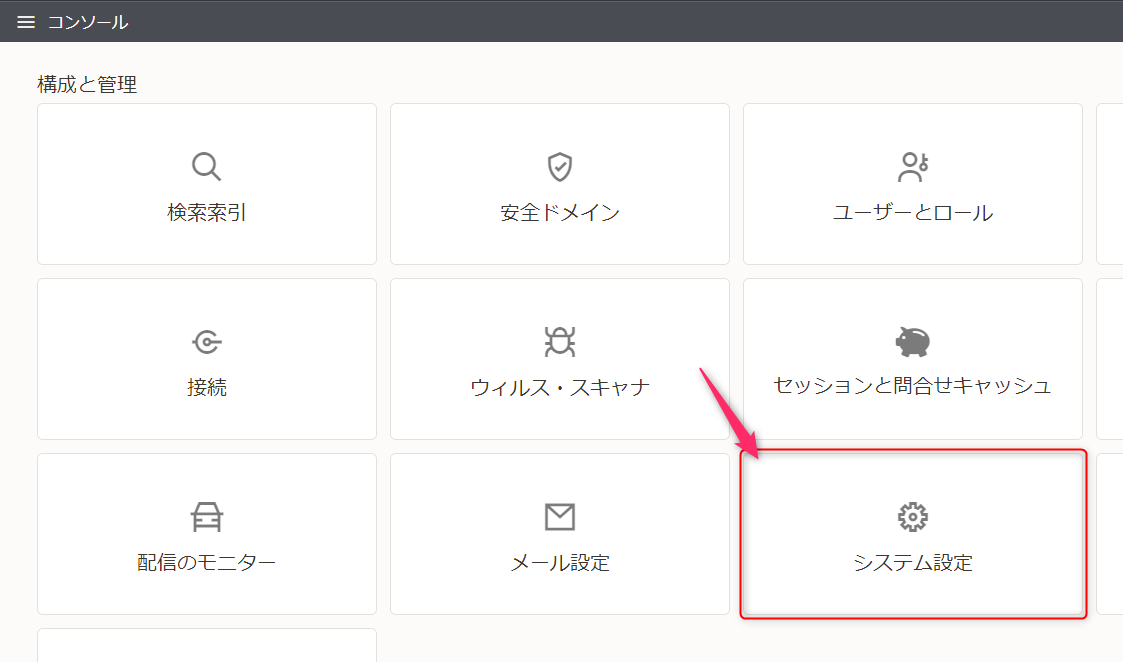The width and height of the screenshot is (1123, 662).
Task: Open the メール設定 label
Action: pyautogui.click(x=559, y=563)
